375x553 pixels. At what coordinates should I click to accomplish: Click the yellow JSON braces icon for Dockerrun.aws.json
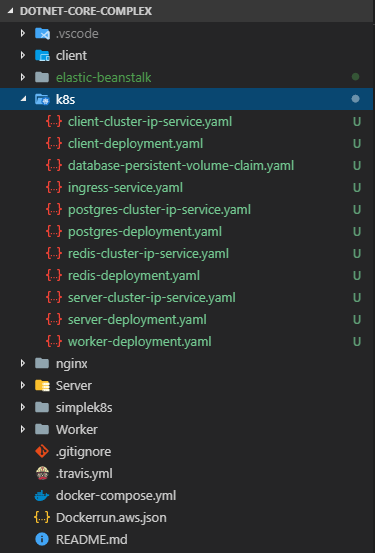(x=42, y=517)
